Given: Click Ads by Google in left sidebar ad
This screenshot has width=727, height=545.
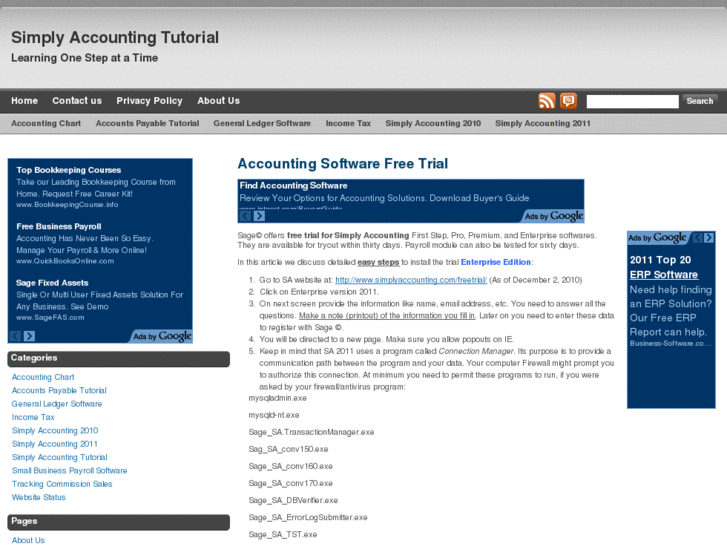Looking at the screenshot, I should 162,336.
